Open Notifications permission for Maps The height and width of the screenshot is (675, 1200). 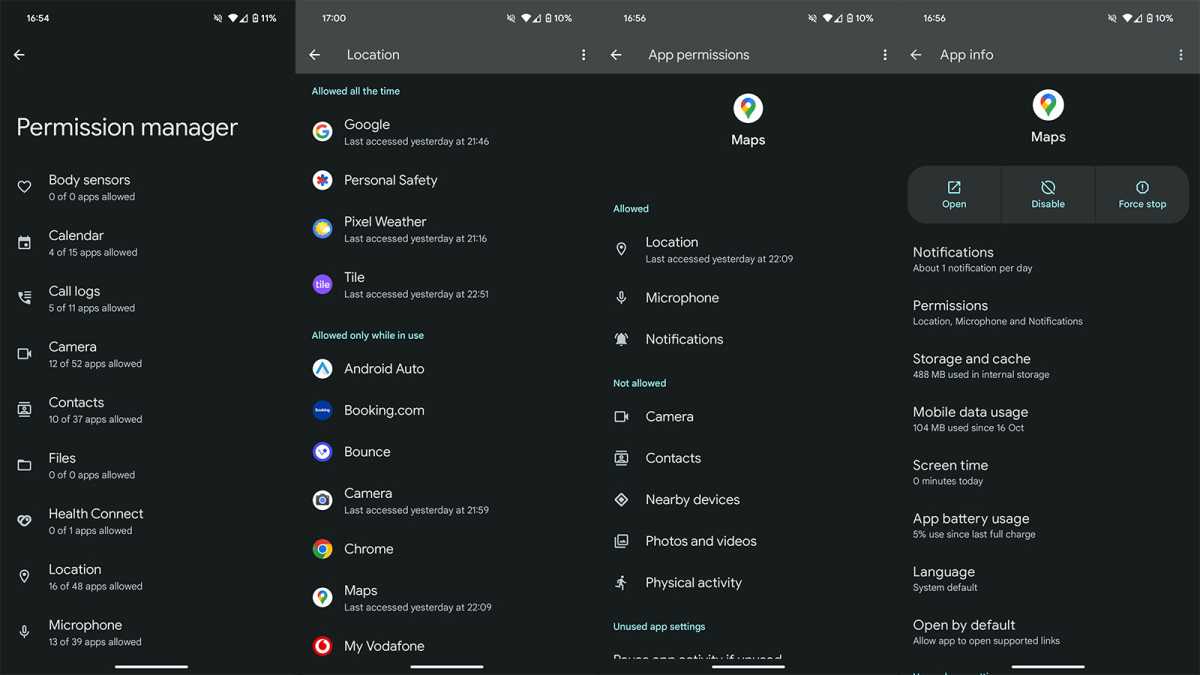(x=748, y=339)
